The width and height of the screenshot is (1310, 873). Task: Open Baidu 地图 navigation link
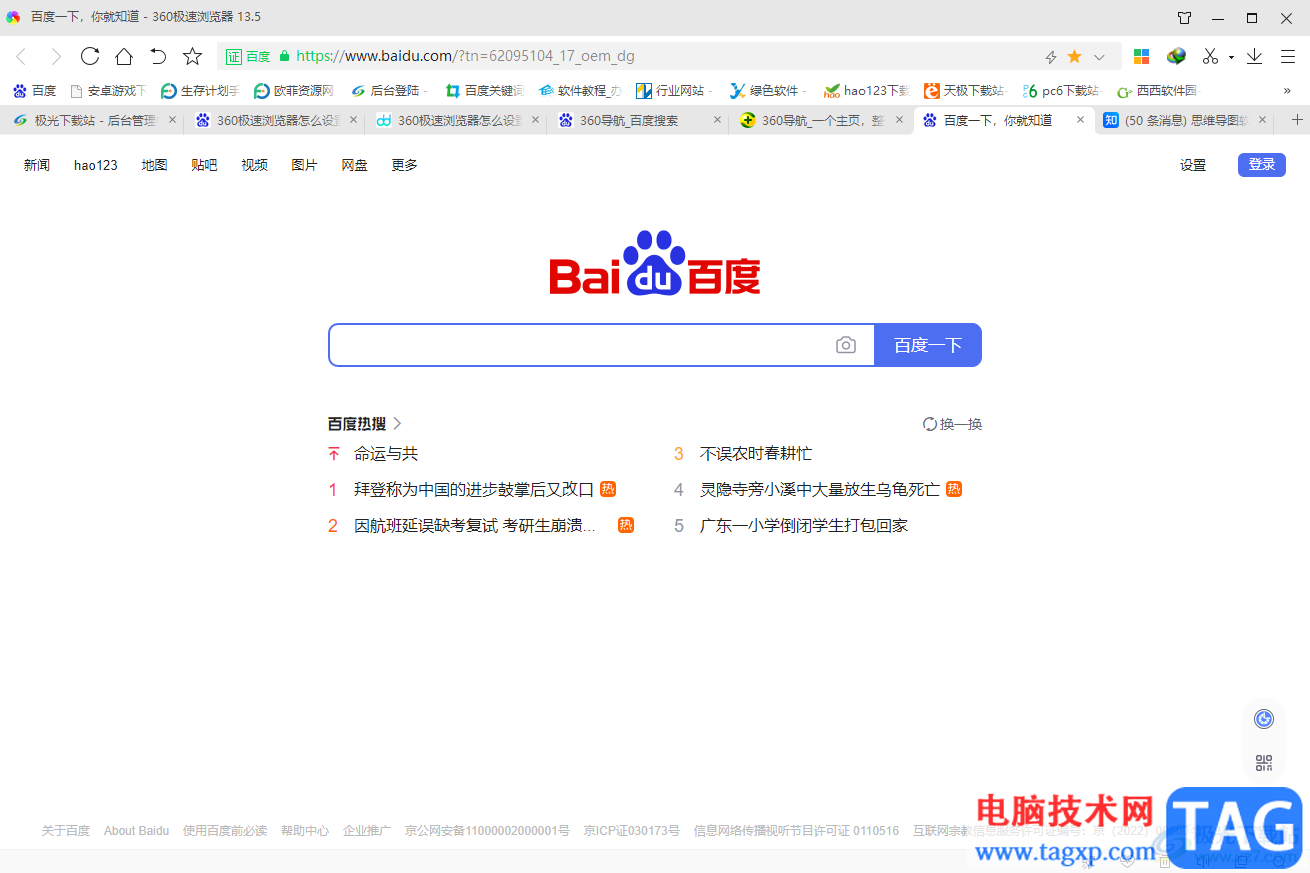coord(154,165)
